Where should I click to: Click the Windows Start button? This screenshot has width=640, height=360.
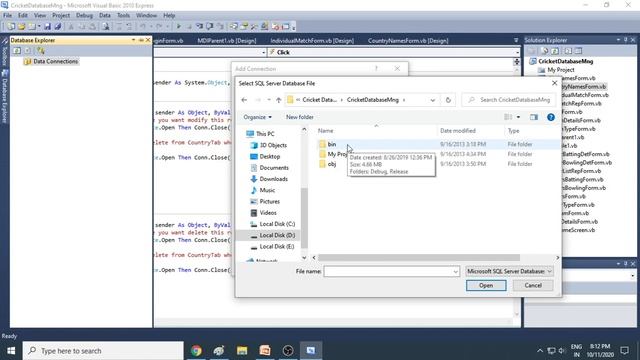click(x=11, y=351)
